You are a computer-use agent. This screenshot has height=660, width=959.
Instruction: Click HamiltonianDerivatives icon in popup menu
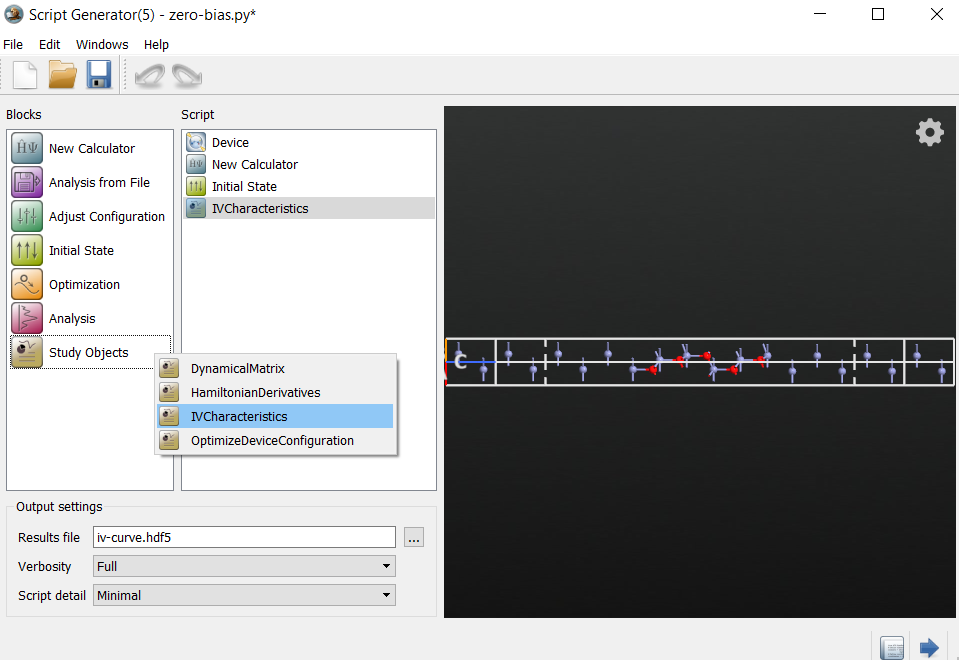click(169, 392)
